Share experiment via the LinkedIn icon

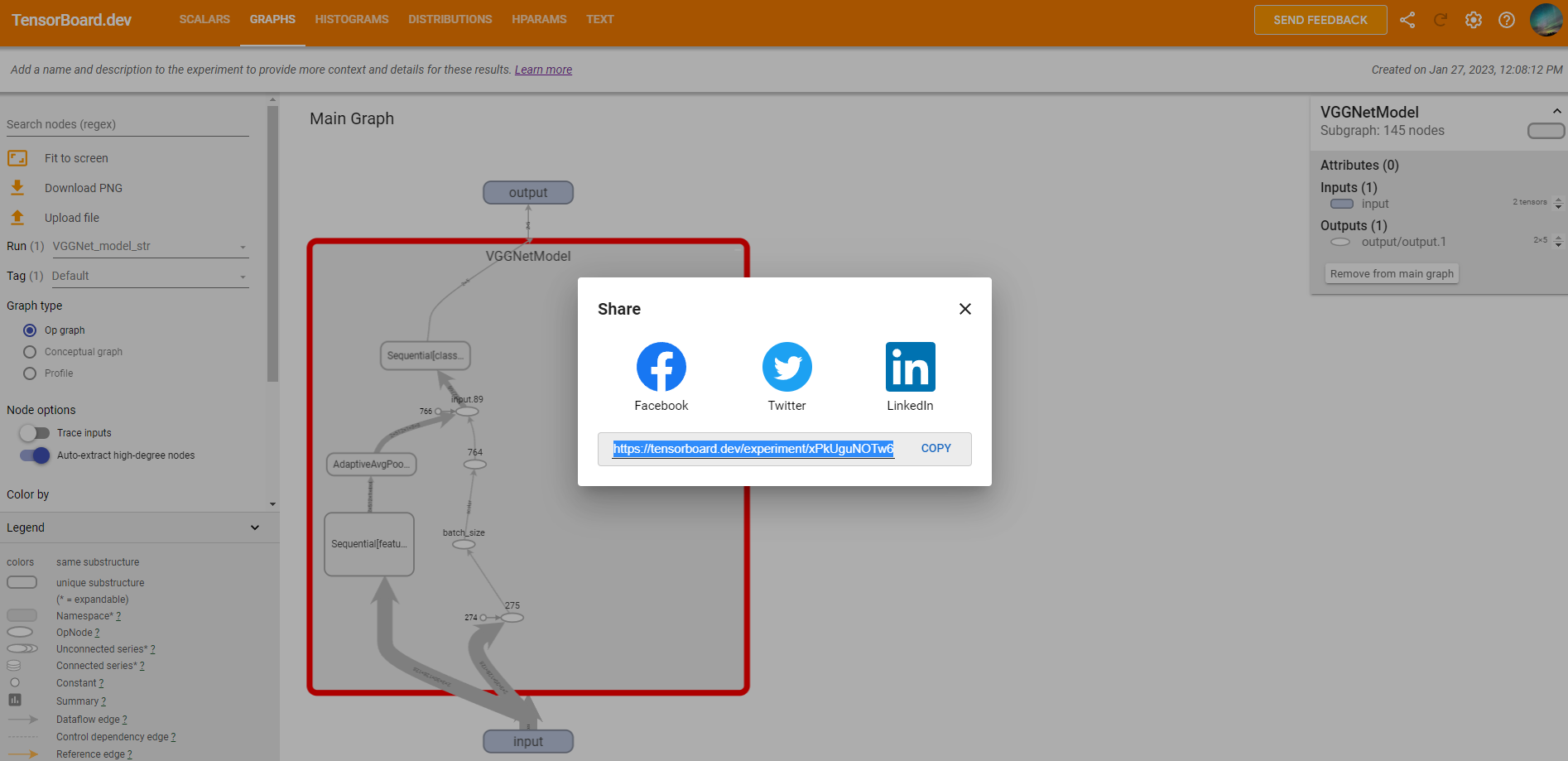click(x=910, y=367)
